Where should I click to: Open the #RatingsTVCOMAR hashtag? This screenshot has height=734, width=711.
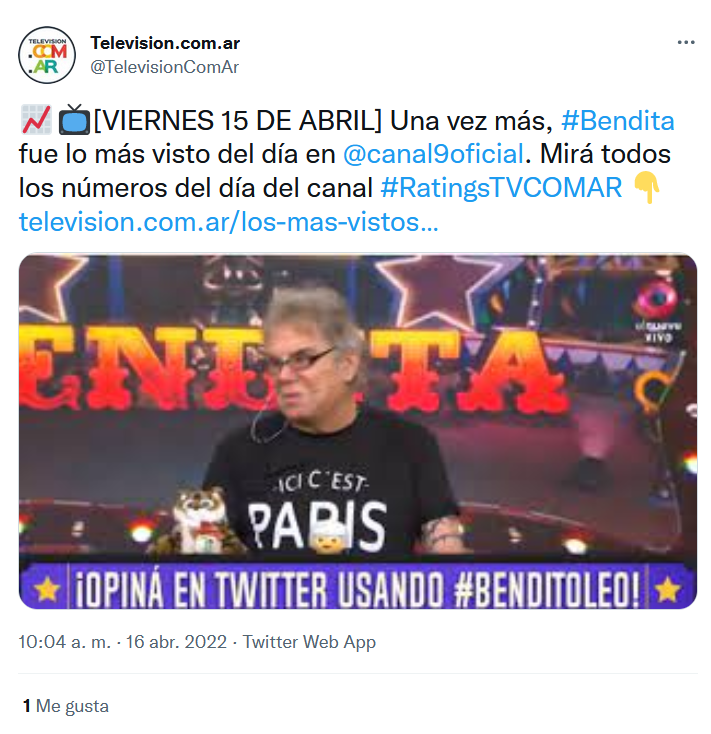point(501,188)
